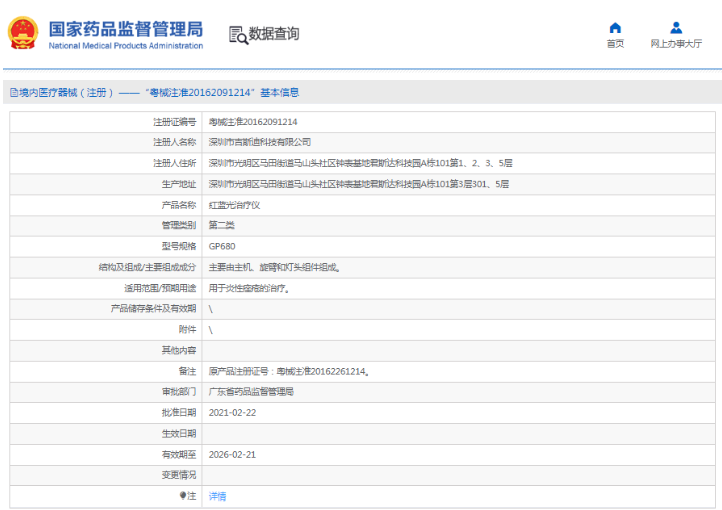Select model value GP680

coord(222,246)
